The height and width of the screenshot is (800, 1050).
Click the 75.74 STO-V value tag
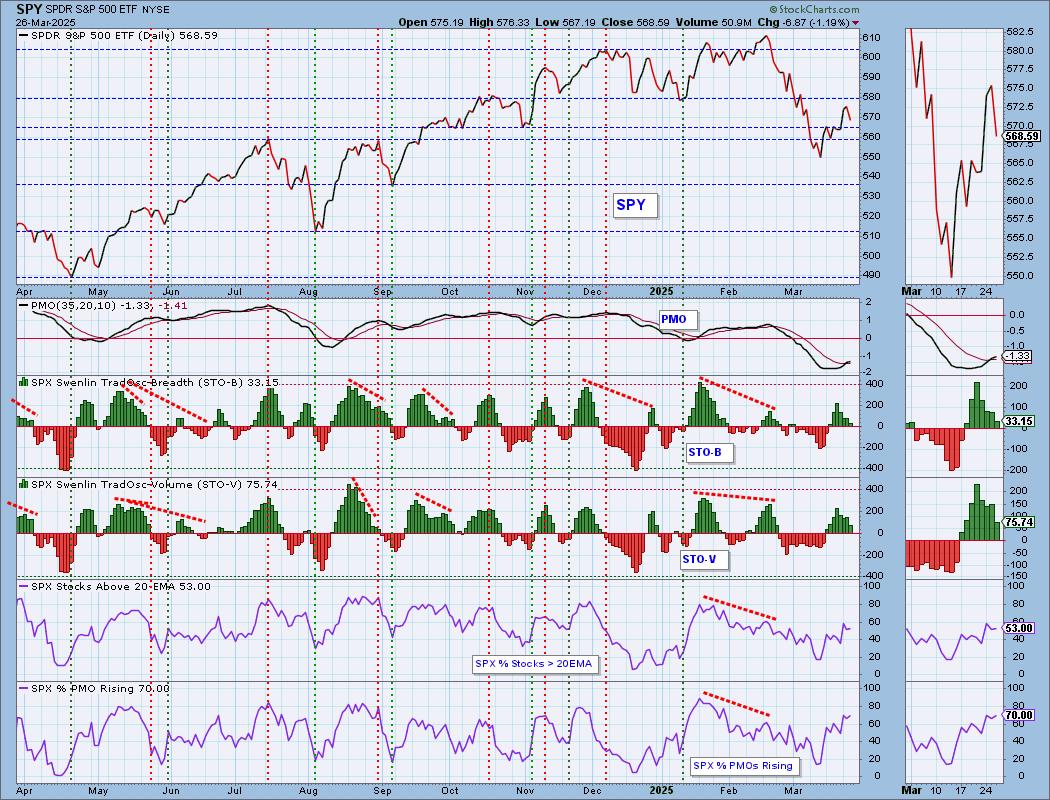pos(1019,522)
